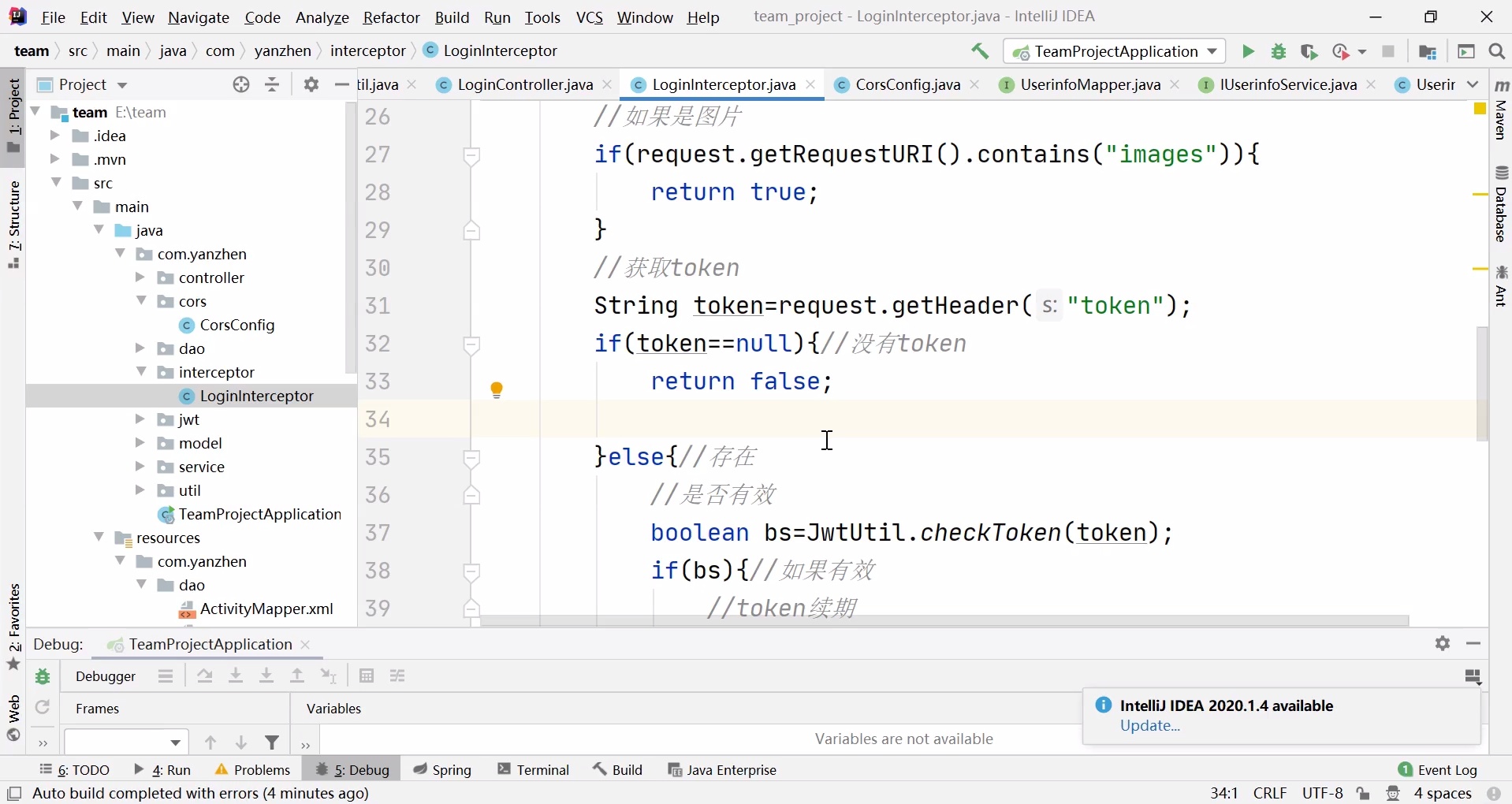The image size is (1512, 804).
Task: Run TeamProjectApplication with green play icon
Action: (x=1248, y=51)
